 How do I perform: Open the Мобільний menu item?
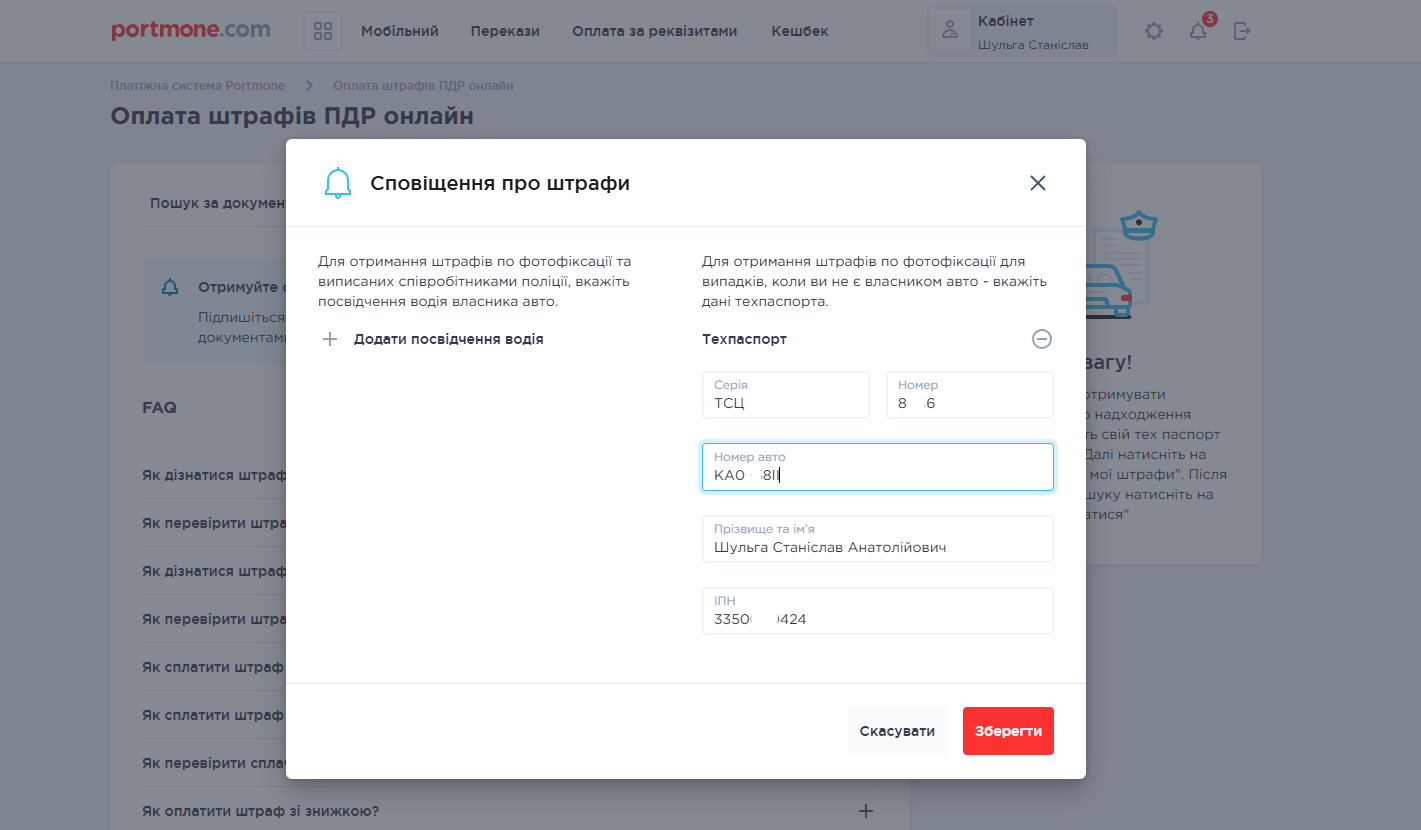point(399,31)
